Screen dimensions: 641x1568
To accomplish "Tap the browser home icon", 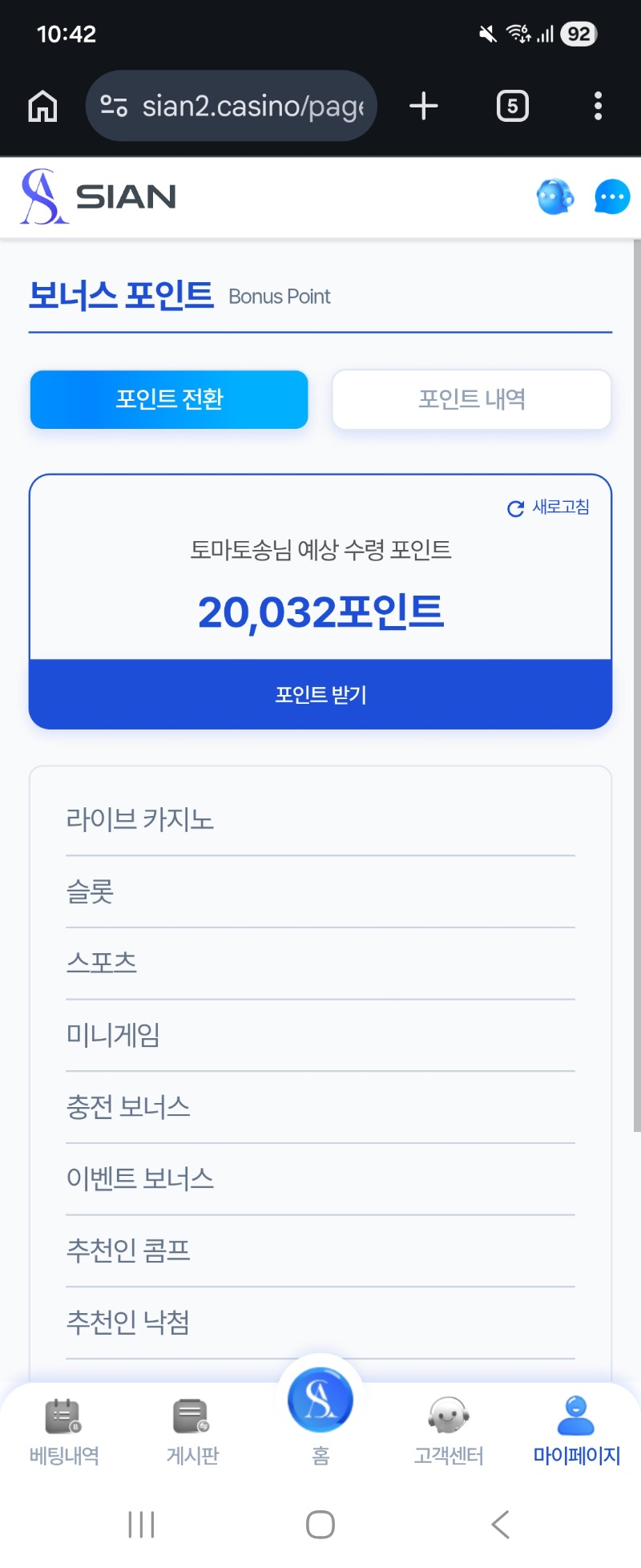I will click(42, 106).
